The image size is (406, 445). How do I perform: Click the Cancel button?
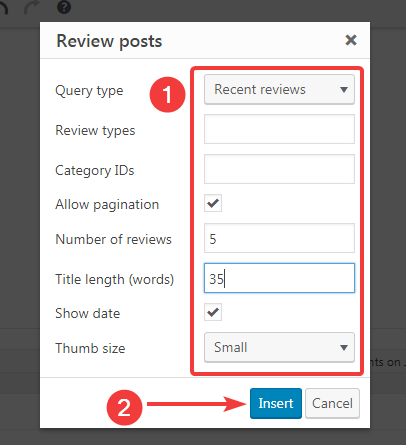332,403
